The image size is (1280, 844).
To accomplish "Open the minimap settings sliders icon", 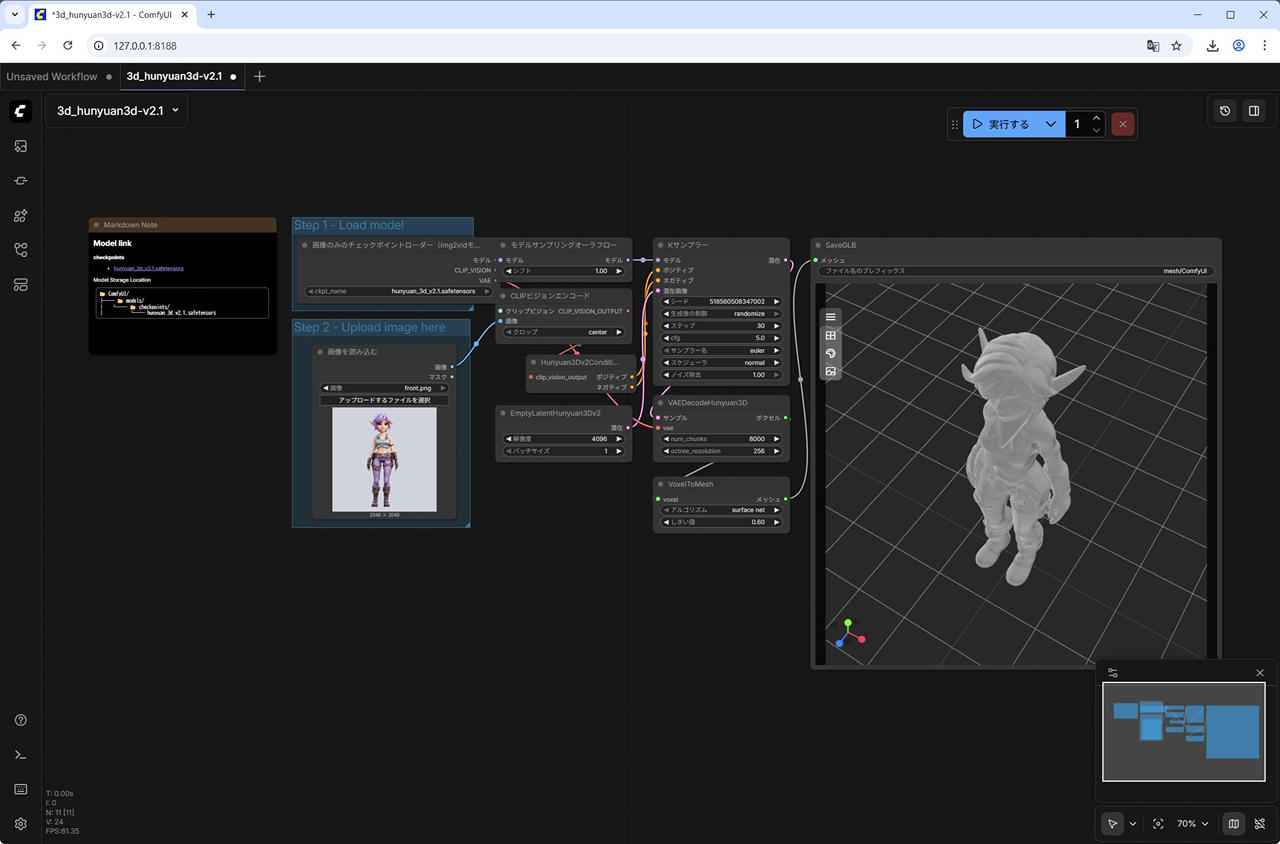I will [x=1113, y=673].
